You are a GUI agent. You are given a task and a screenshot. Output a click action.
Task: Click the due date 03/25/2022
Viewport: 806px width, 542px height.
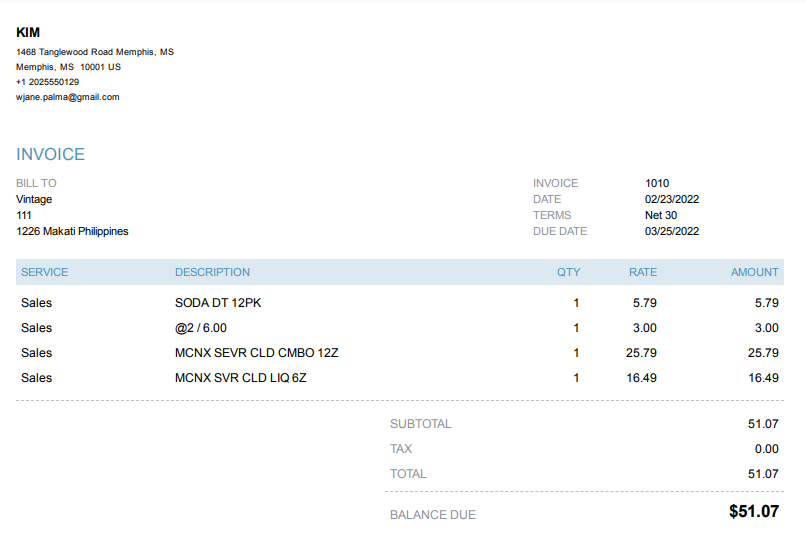point(672,231)
